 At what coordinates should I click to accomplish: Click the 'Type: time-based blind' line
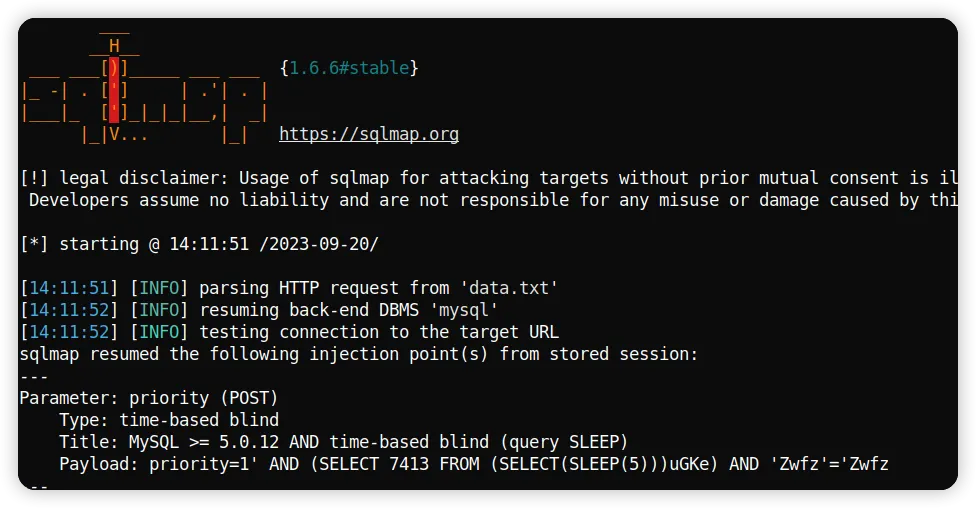[168, 420]
